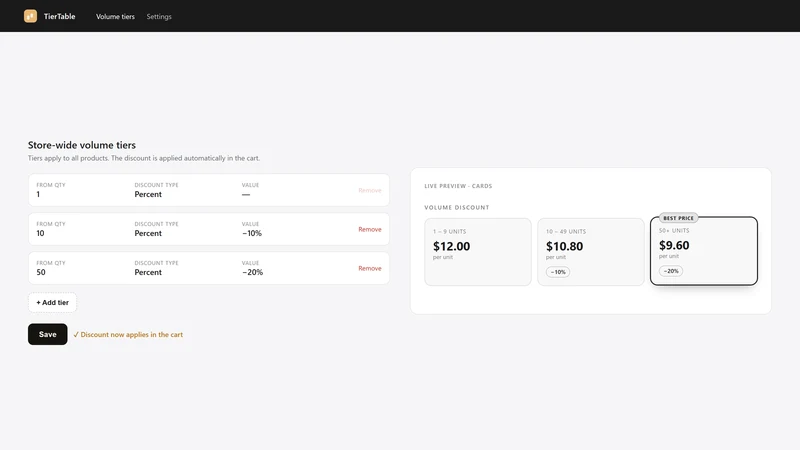The width and height of the screenshot is (800, 450).
Task: Click the Save button
Action: 47,334
